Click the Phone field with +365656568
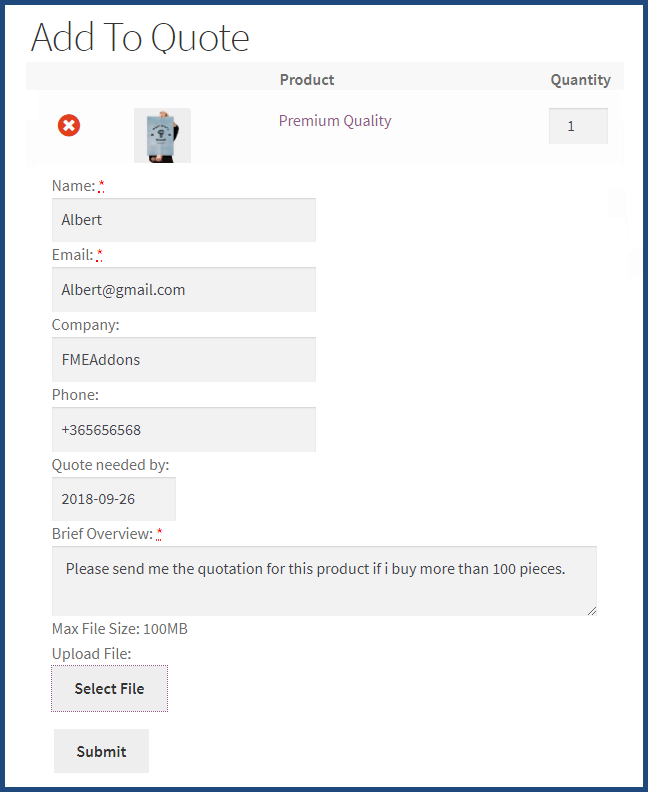648x792 pixels. click(184, 430)
